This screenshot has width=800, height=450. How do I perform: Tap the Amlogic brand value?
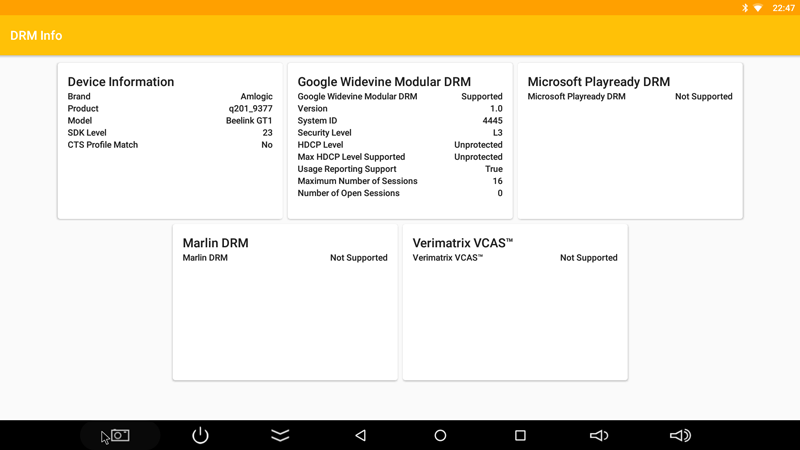tap(257, 96)
